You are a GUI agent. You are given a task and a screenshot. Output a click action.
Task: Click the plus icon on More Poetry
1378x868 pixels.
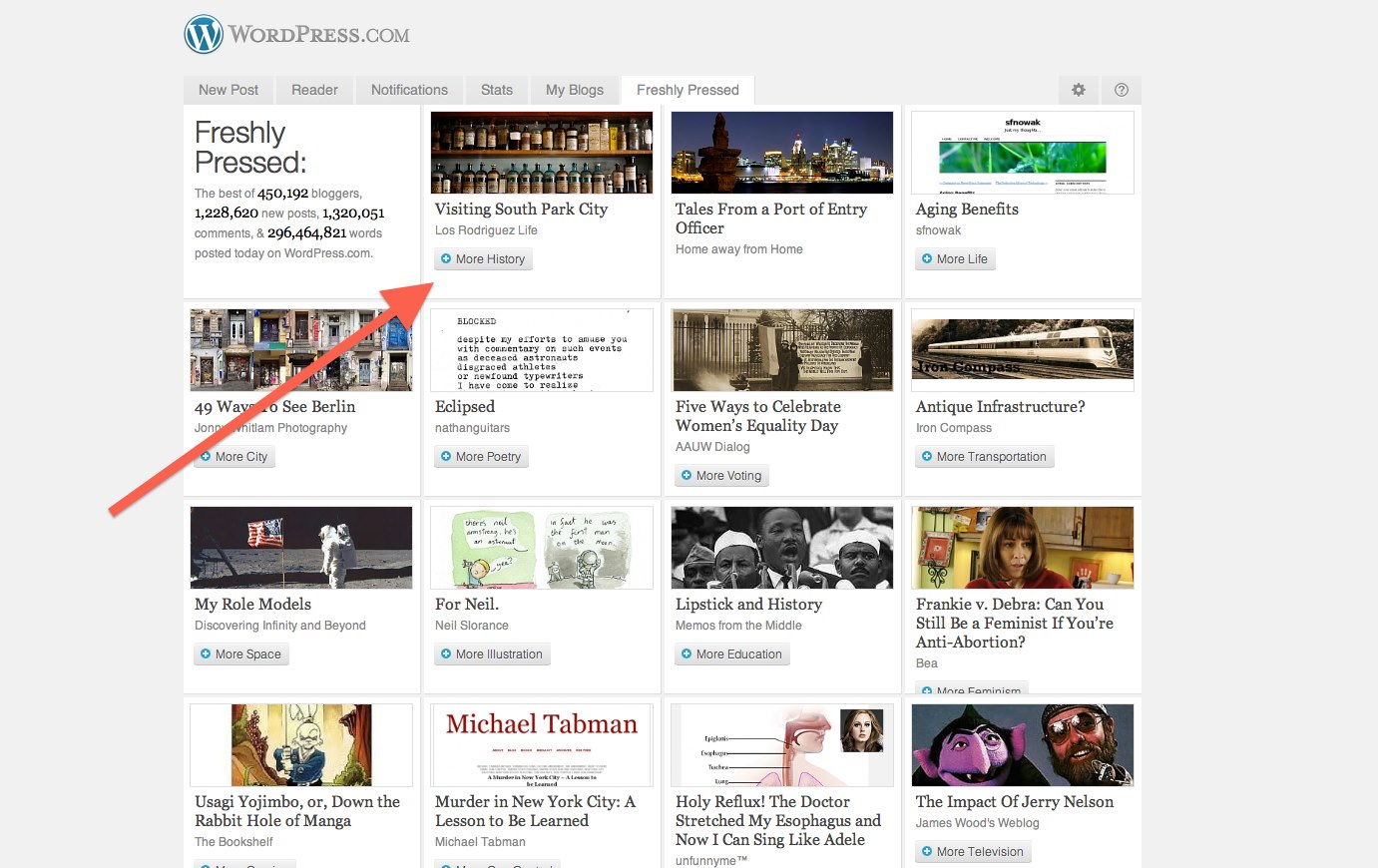(446, 456)
